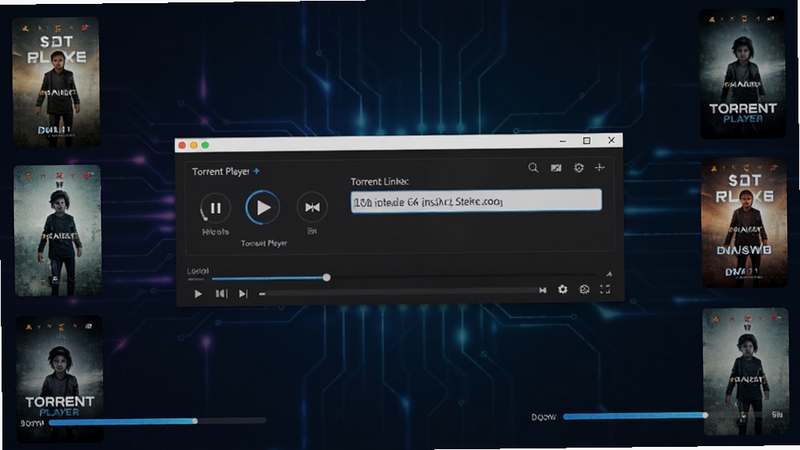
Task: Click the blue progress bar at the bottom right
Action: (x=635, y=416)
